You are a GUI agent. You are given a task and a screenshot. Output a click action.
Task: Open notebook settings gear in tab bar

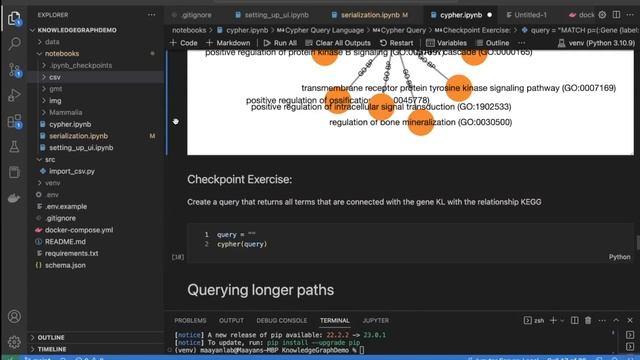click(x=602, y=15)
